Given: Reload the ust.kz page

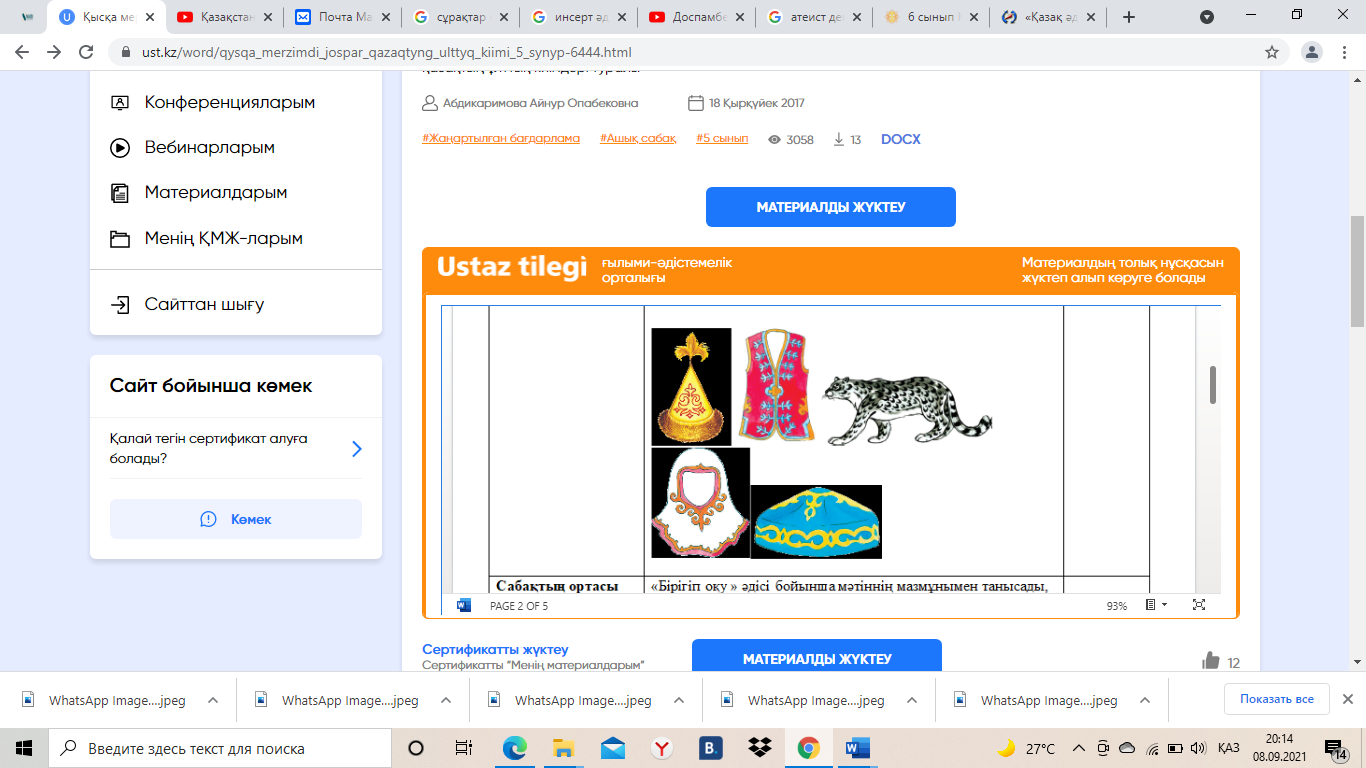Looking at the screenshot, I should tap(87, 52).
